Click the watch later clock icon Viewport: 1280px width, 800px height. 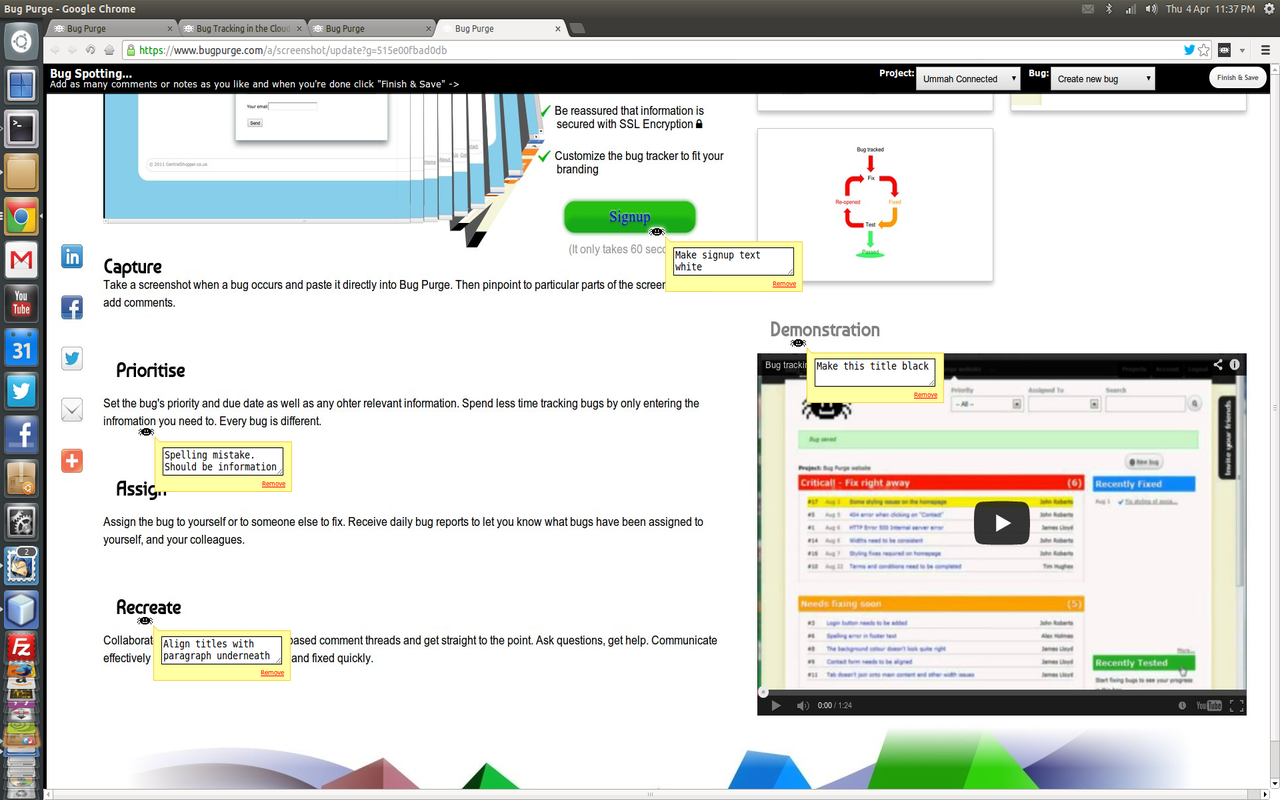coord(1183,705)
